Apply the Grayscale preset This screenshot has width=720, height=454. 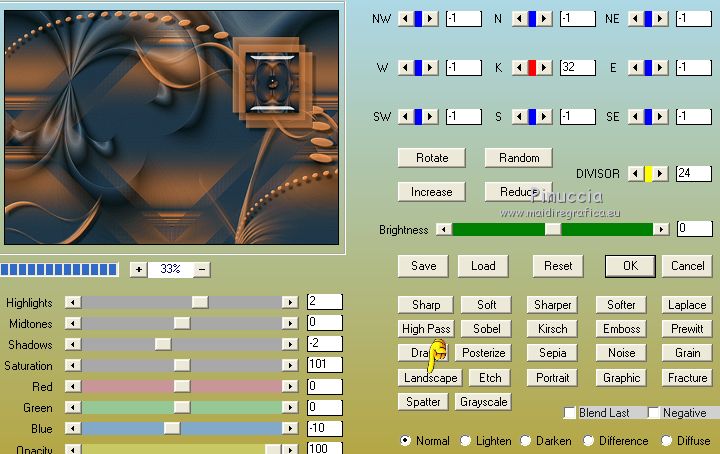tap(483, 402)
